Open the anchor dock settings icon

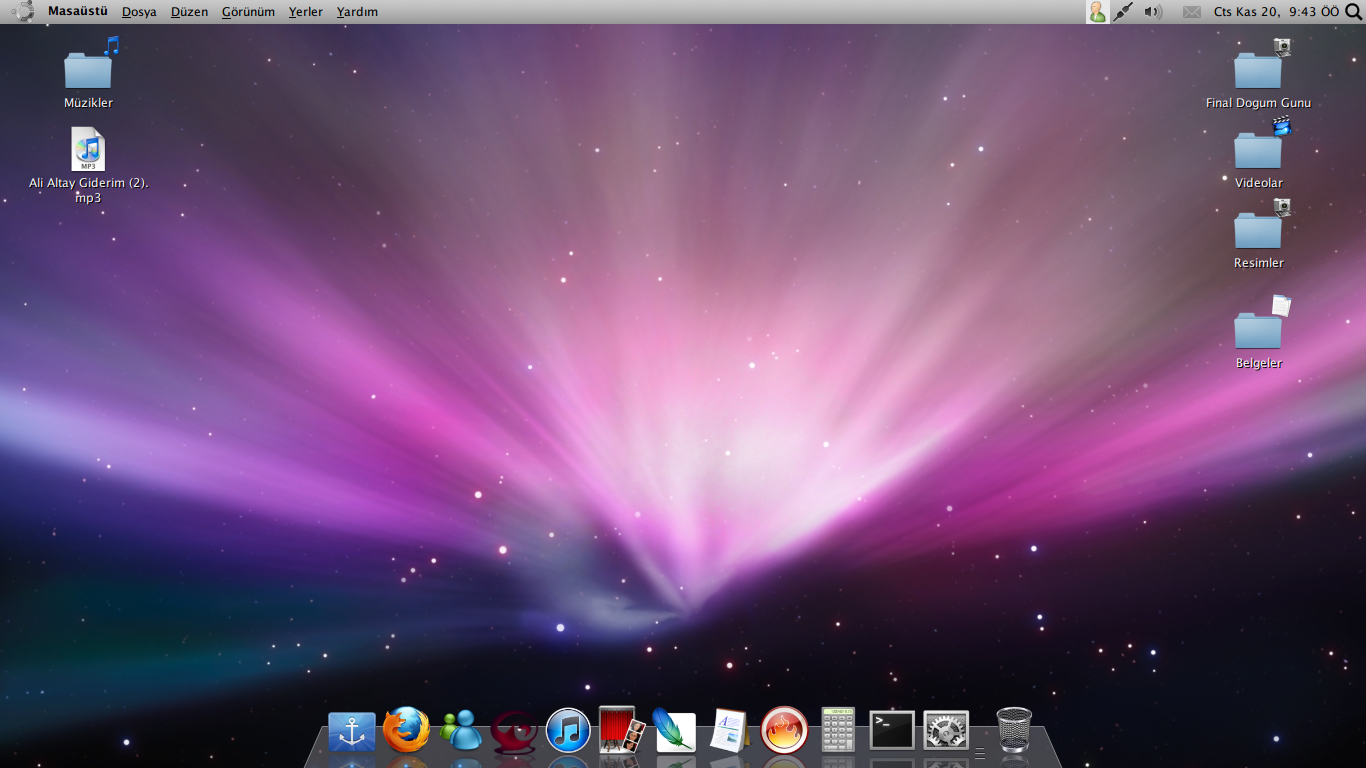pos(352,732)
